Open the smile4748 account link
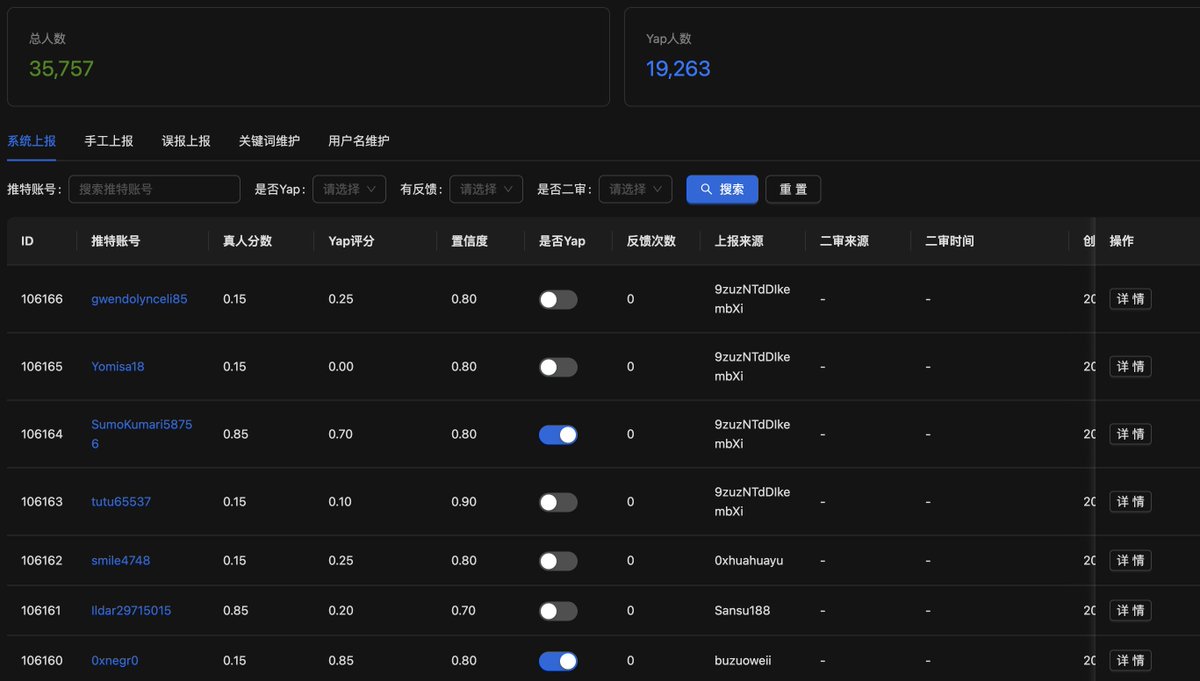Screen dimensions: 1200x681 click(121, 561)
